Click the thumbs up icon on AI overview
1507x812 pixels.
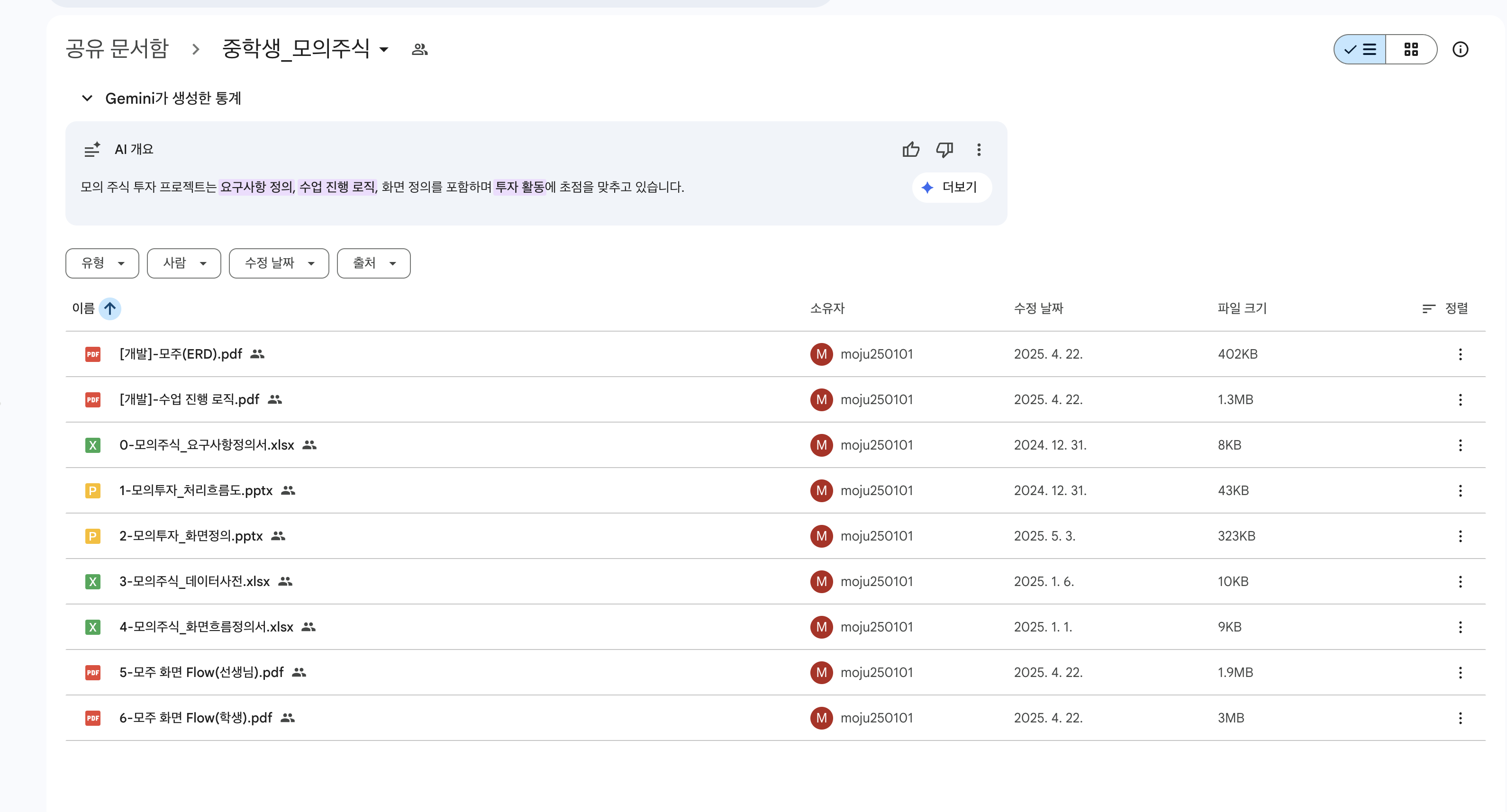[910, 150]
